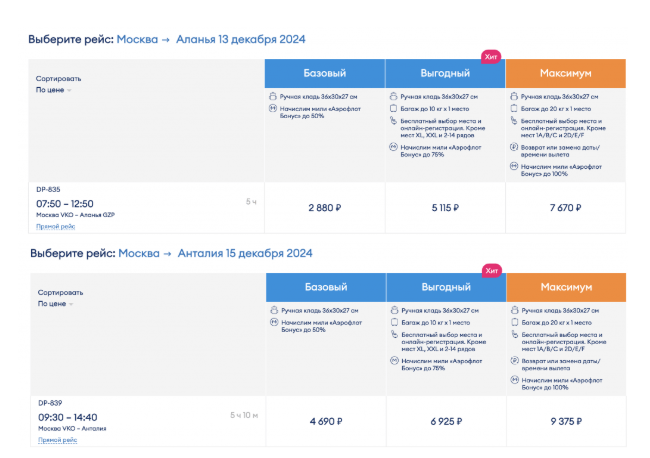Click hand luggage icon under first Базовый tariff

(272, 96)
